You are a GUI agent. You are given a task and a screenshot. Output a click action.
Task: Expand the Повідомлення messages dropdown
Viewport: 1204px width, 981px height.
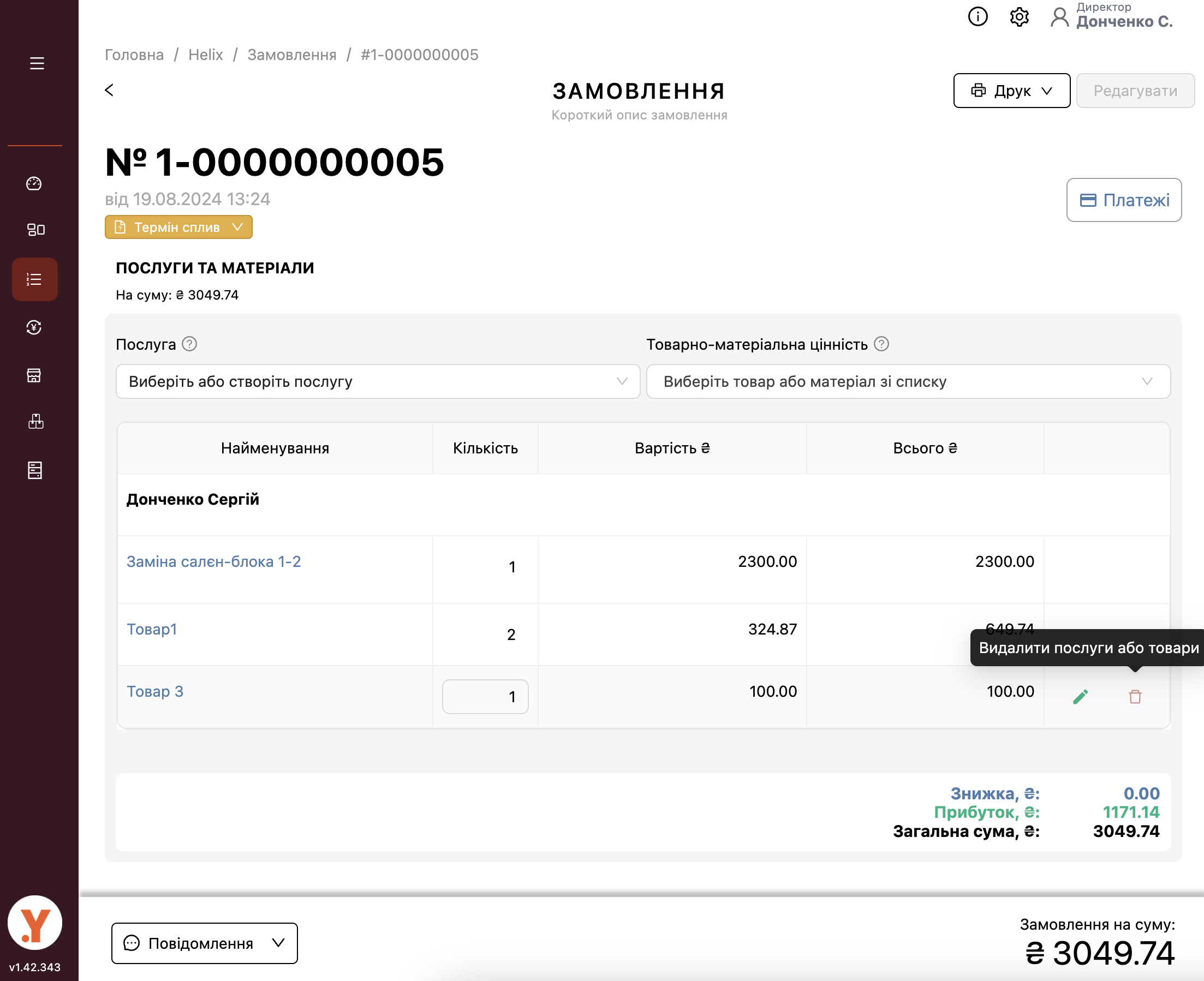(x=204, y=943)
